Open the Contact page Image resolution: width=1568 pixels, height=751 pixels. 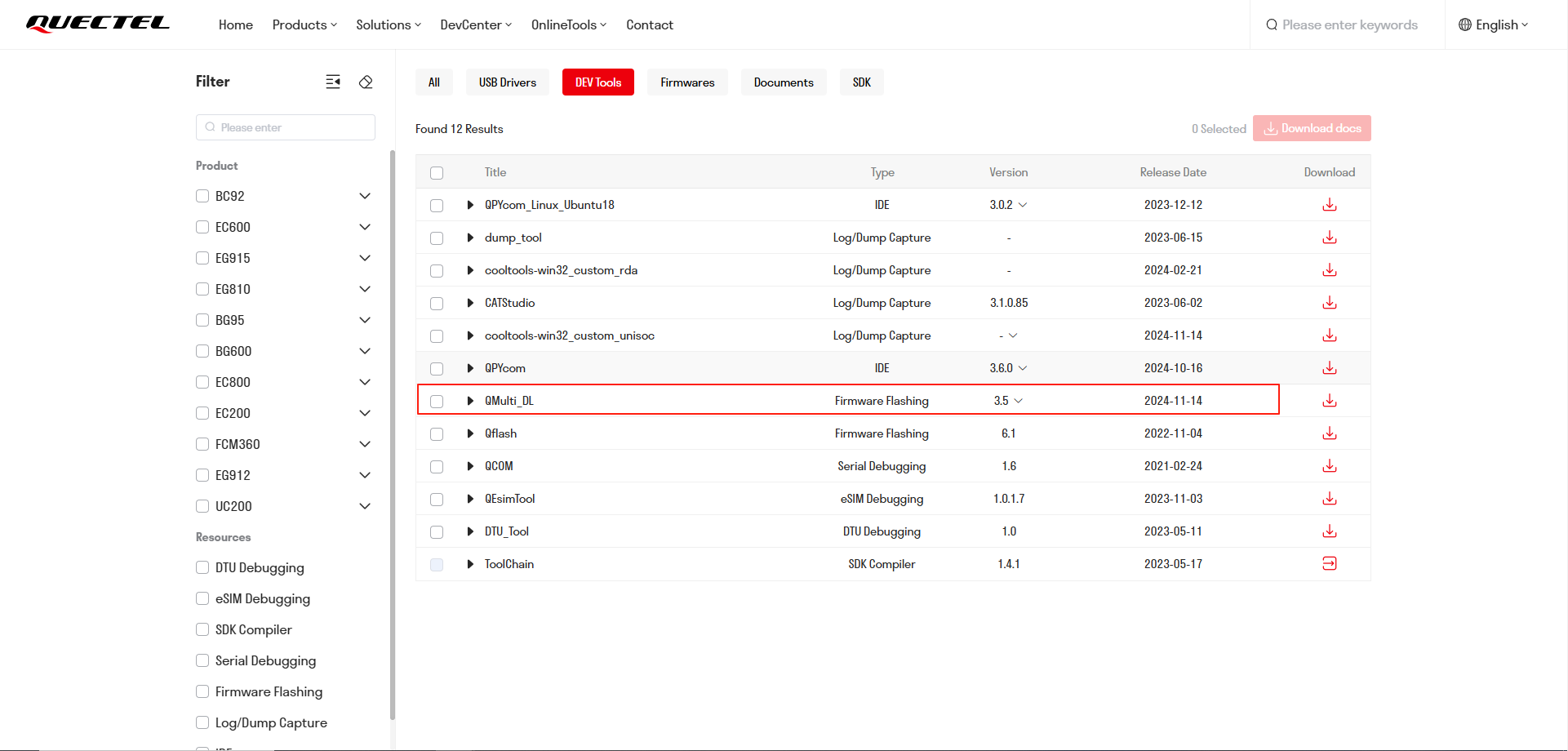(x=650, y=25)
